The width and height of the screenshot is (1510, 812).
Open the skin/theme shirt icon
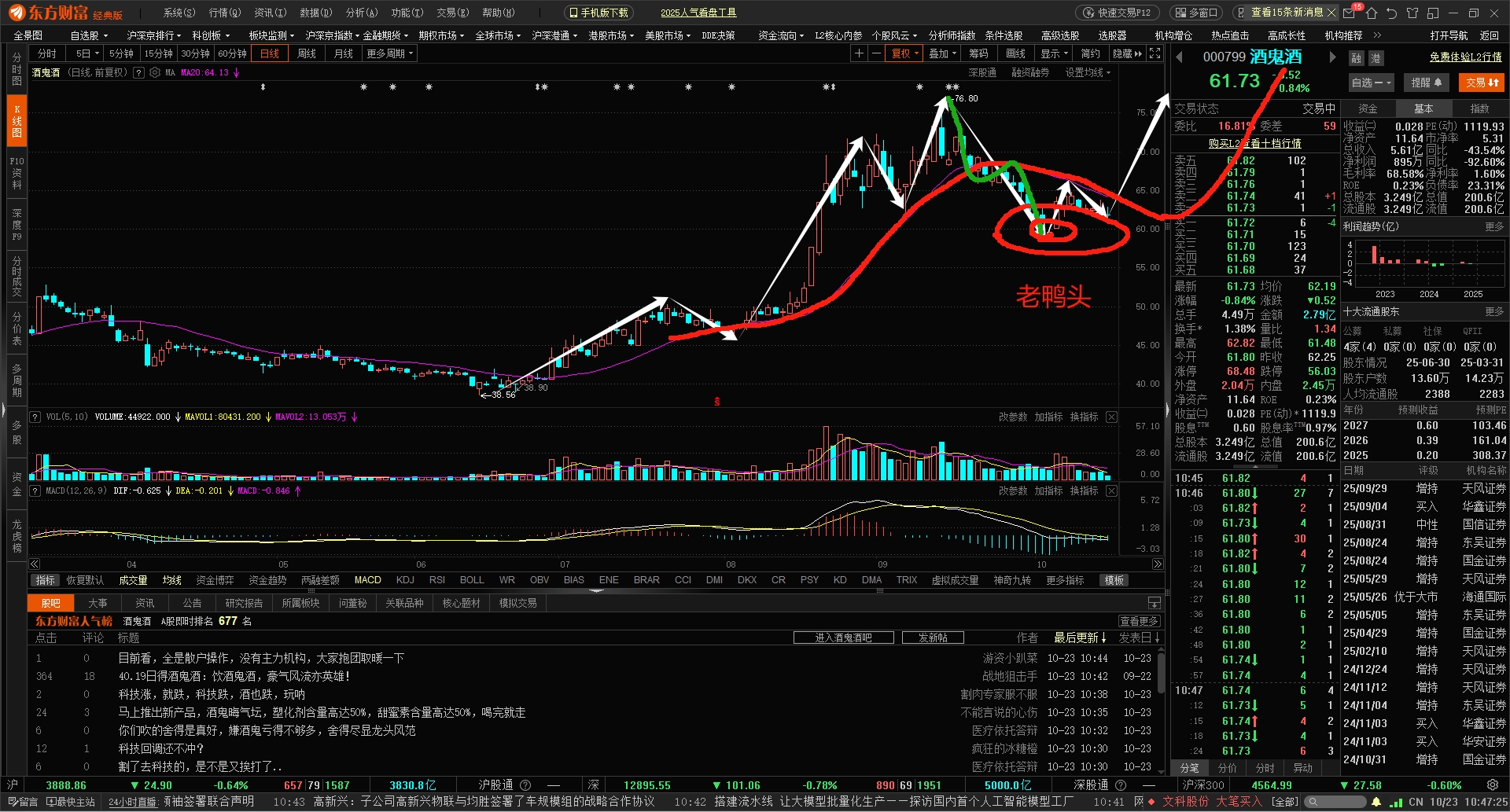click(x=1412, y=13)
